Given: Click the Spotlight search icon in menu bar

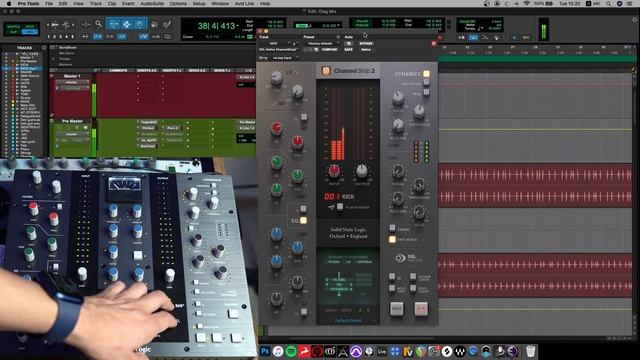Looking at the screenshot, I should 609,3.
